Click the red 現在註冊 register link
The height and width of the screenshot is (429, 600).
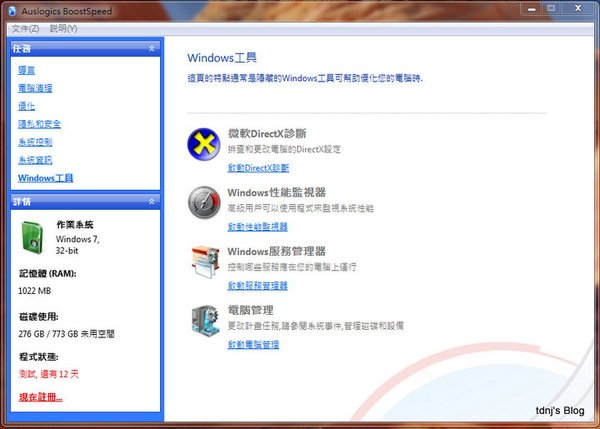pos(40,397)
